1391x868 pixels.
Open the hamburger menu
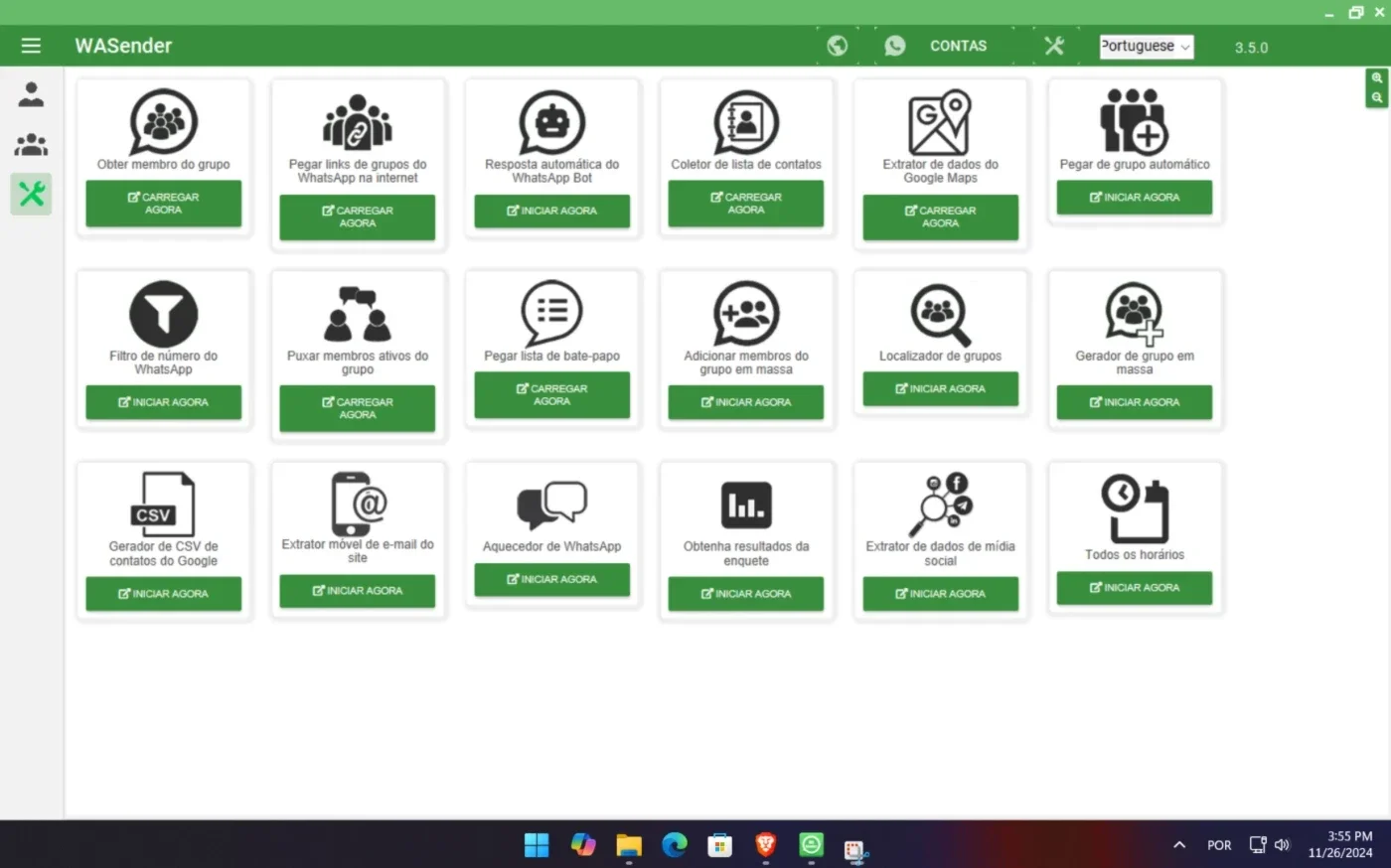click(x=31, y=46)
